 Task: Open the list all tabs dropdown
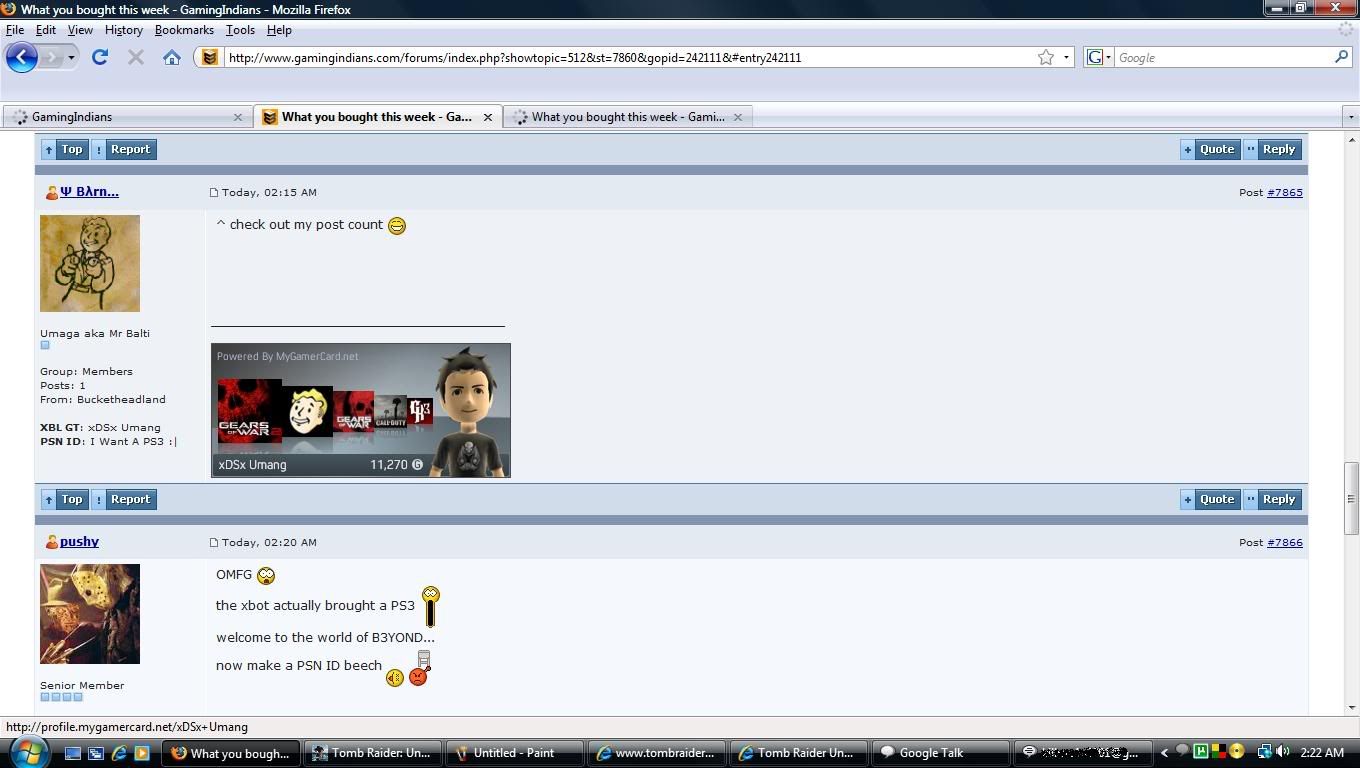click(1350, 117)
